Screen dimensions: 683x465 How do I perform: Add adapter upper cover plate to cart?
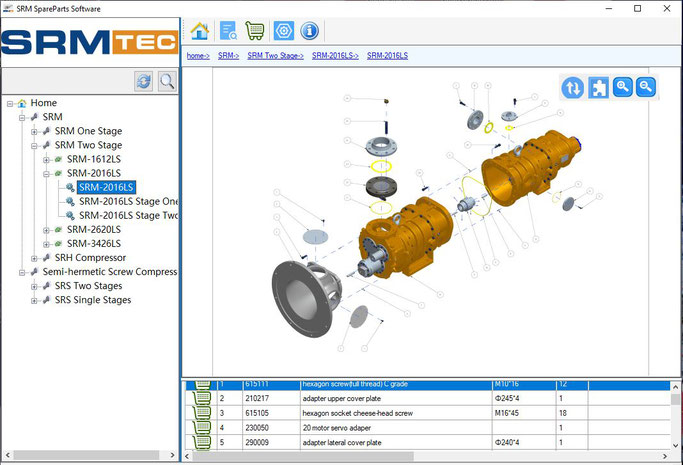(x=202, y=398)
